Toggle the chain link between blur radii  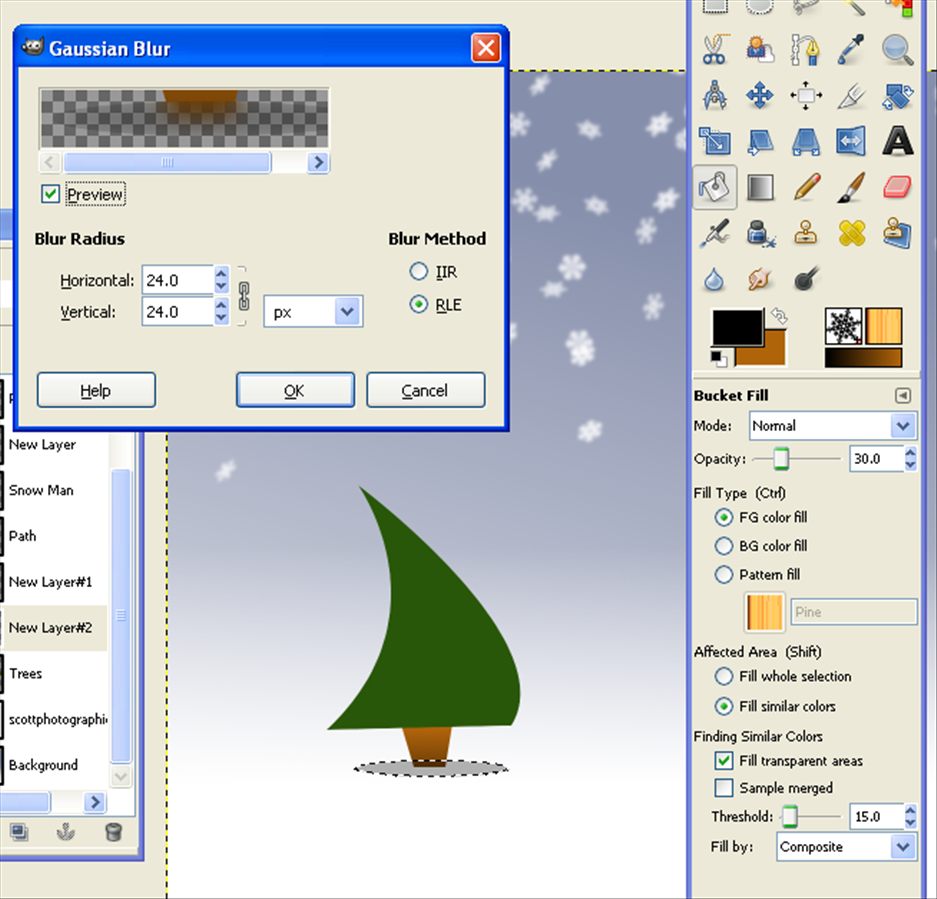[243, 296]
